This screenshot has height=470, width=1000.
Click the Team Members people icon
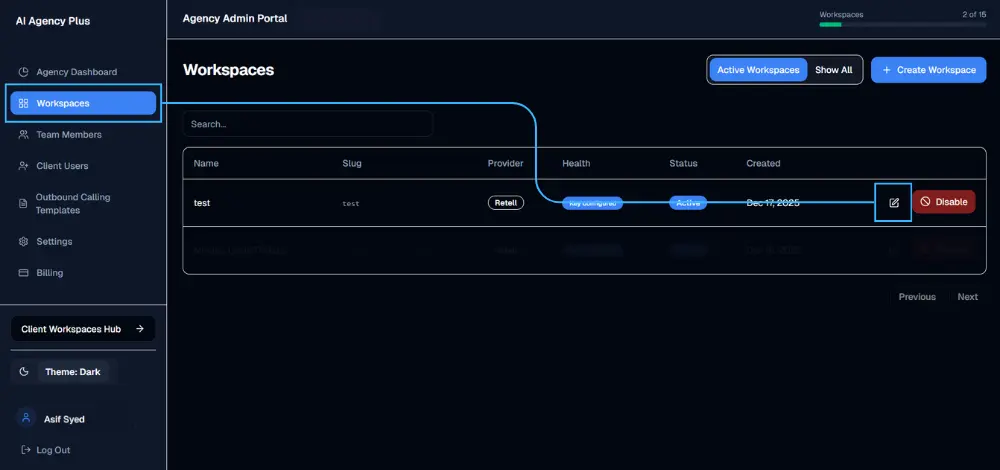[24, 135]
